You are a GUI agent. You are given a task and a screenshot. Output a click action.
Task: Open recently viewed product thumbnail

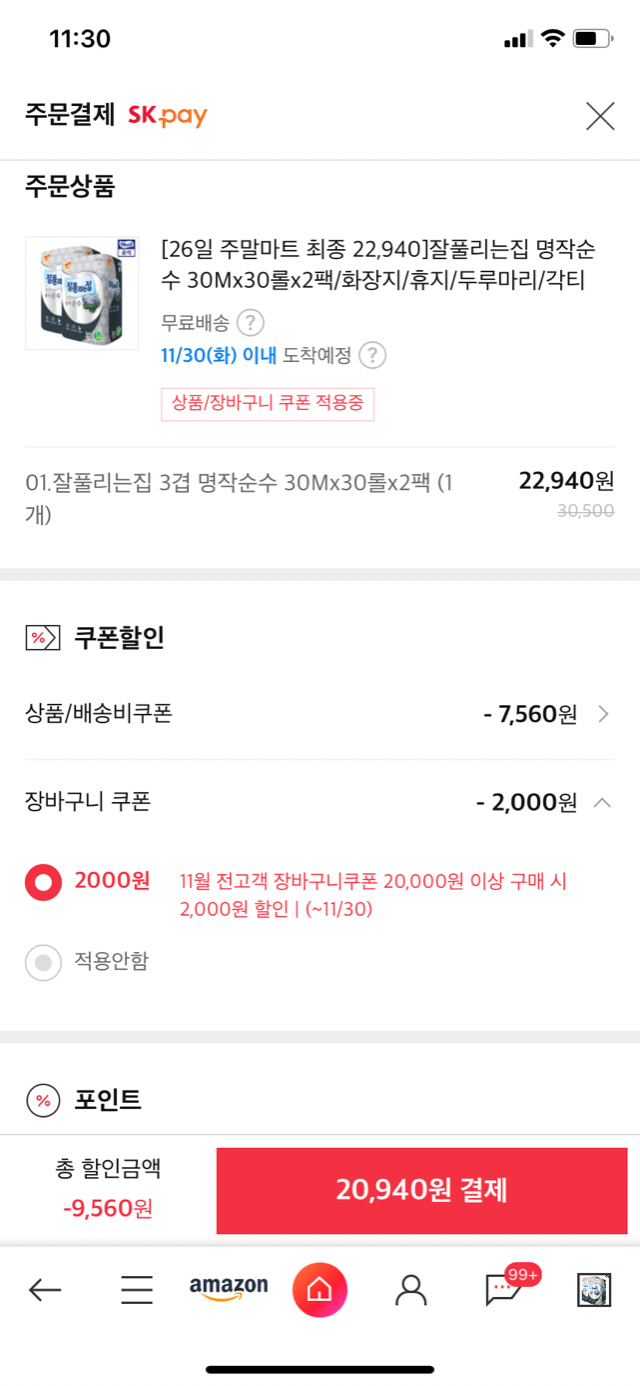[594, 1290]
